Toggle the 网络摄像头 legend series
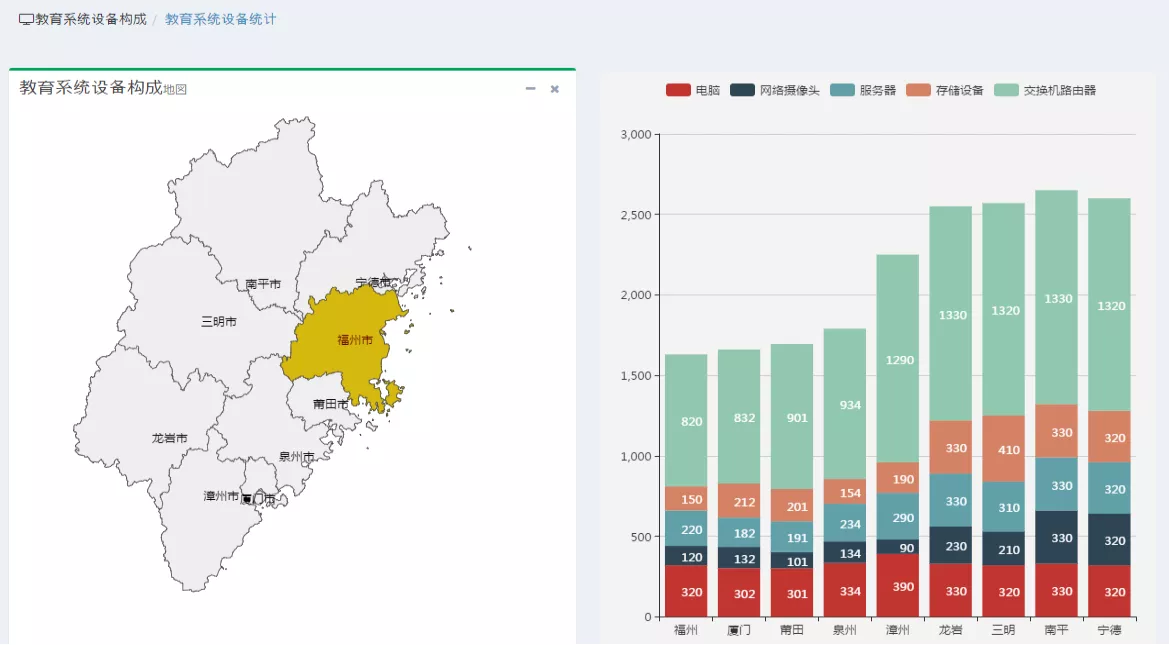 [x=775, y=90]
